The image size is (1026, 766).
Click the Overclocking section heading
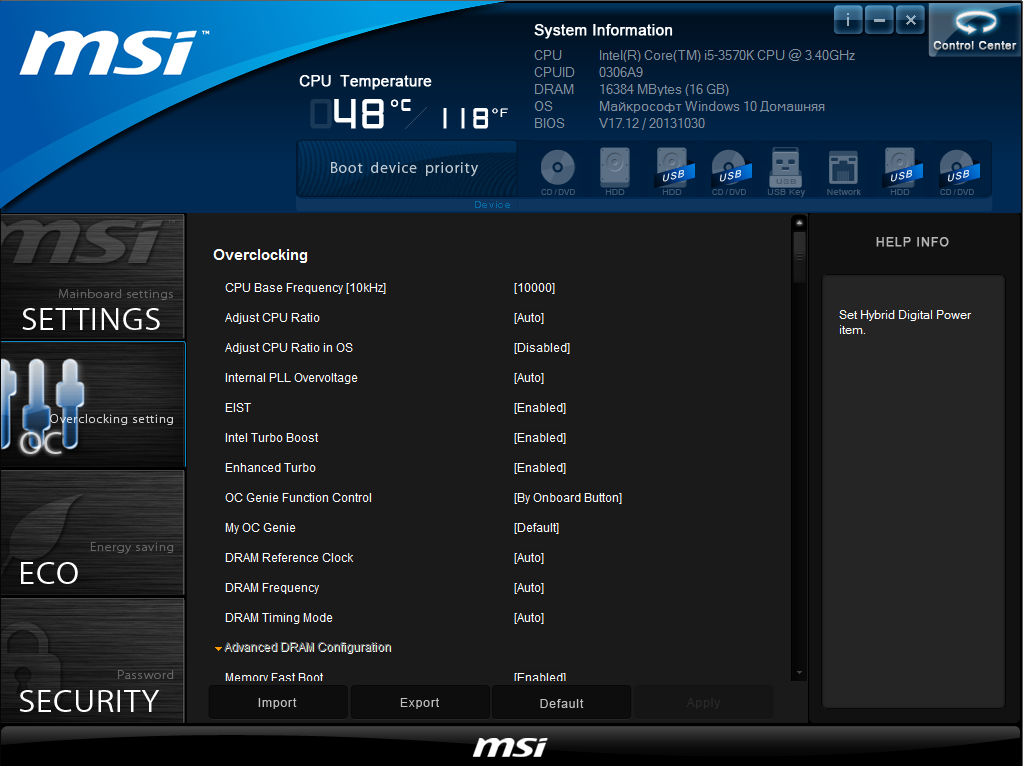click(260, 255)
